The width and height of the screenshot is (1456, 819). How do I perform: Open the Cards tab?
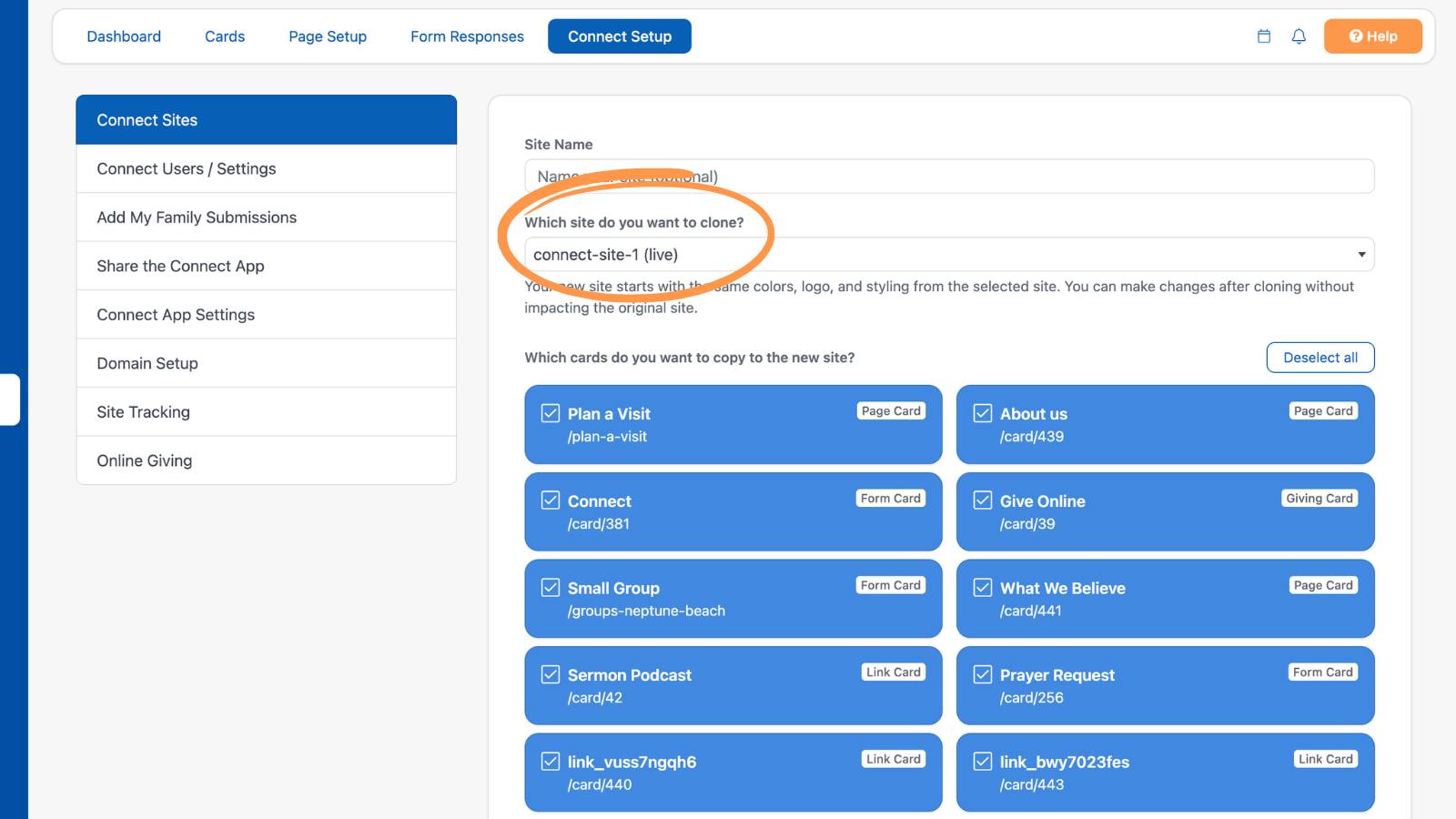pyautogui.click(x=225, y=36)
